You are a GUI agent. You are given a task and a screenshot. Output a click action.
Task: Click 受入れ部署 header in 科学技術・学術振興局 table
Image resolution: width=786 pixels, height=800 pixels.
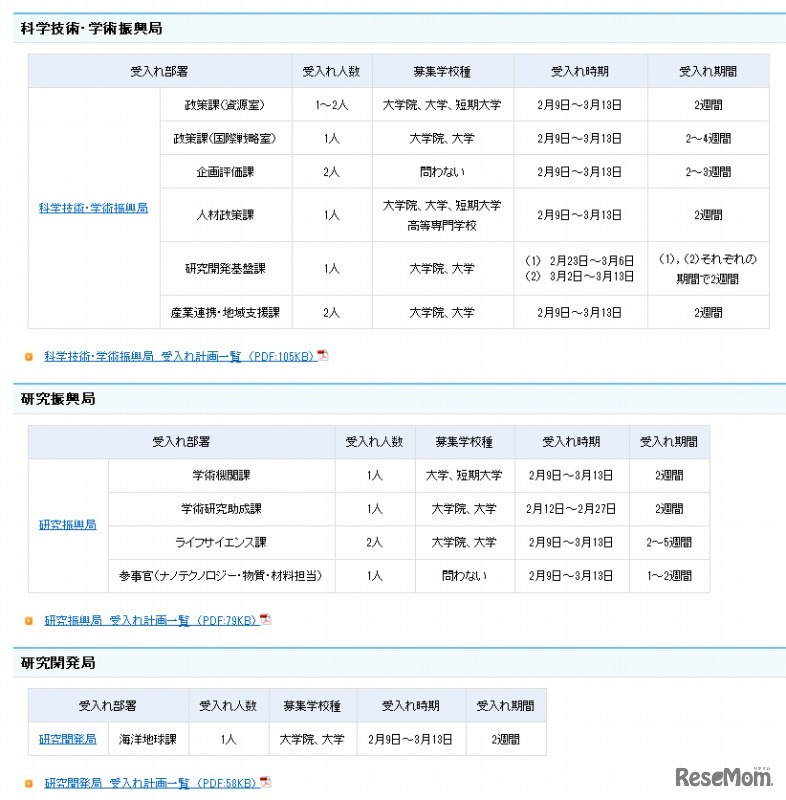(160, 71)
